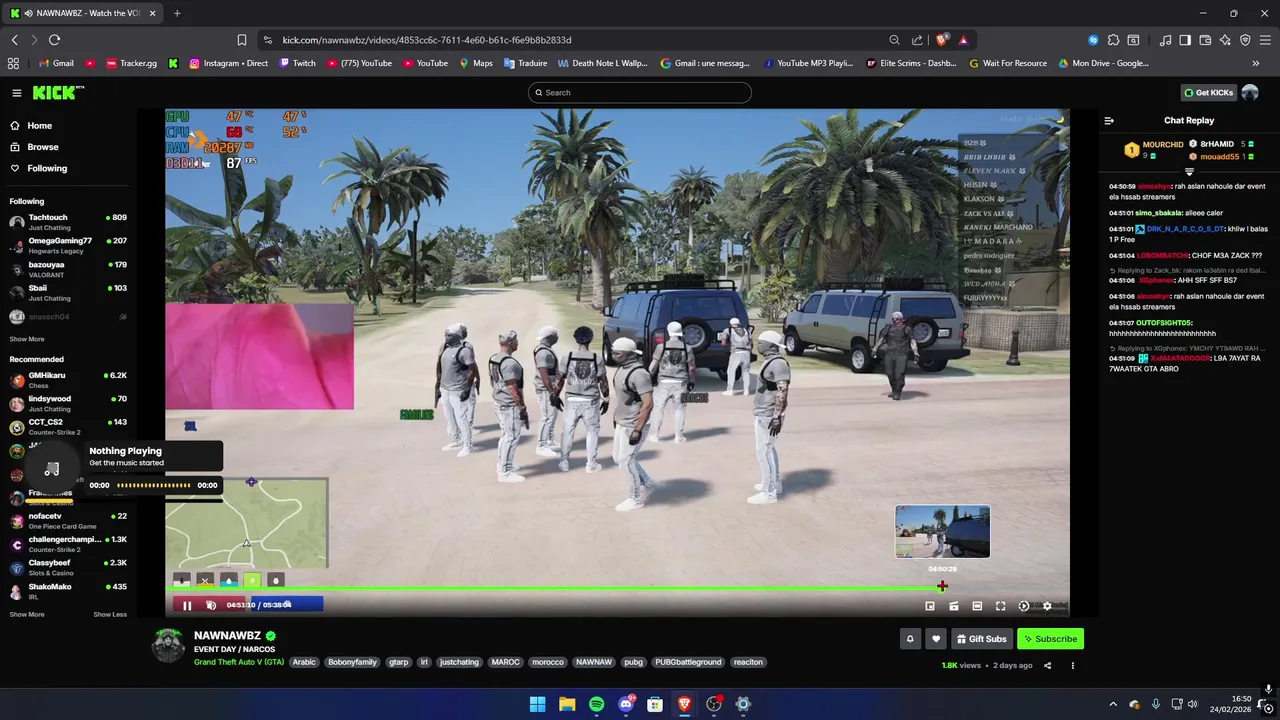Share the video via share icon
This screenshot has height=720, width=1280.
[1048, 665]
